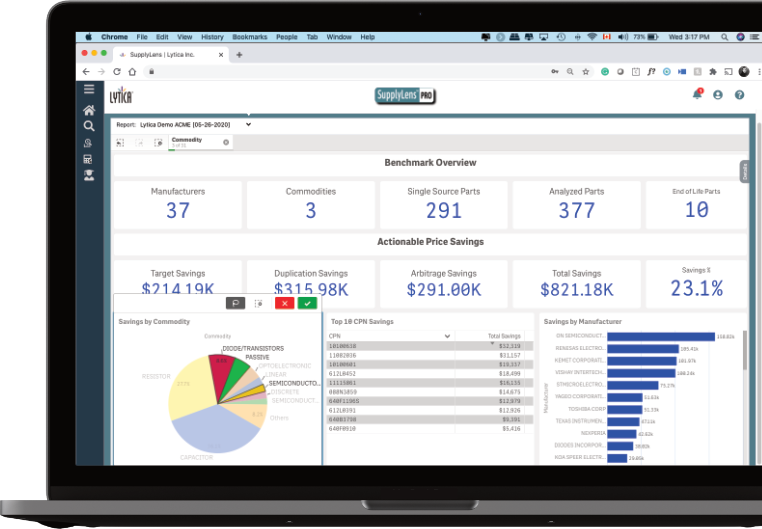This screenshot has width=762, height=529.
Task: Open the Chrome menu in menu bar
Action: pos(114,37)
